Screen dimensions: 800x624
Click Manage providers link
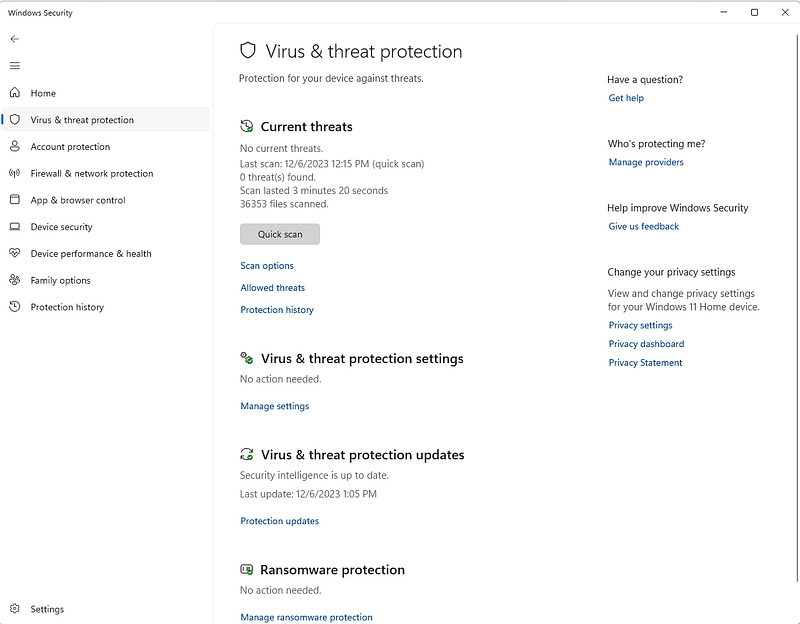[x=646, y=162]
